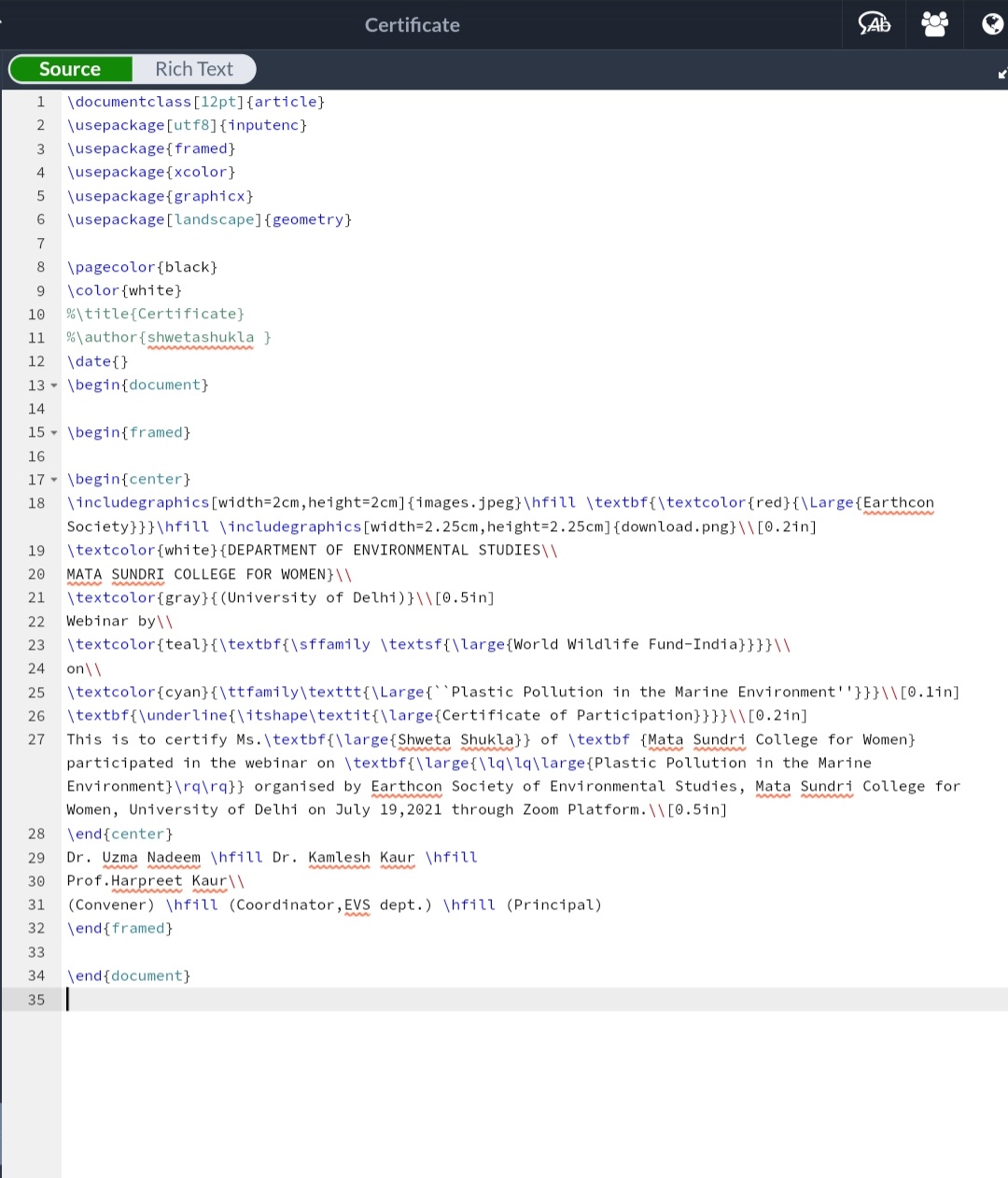Click the \begin{center} line

[x=129, y=479]
